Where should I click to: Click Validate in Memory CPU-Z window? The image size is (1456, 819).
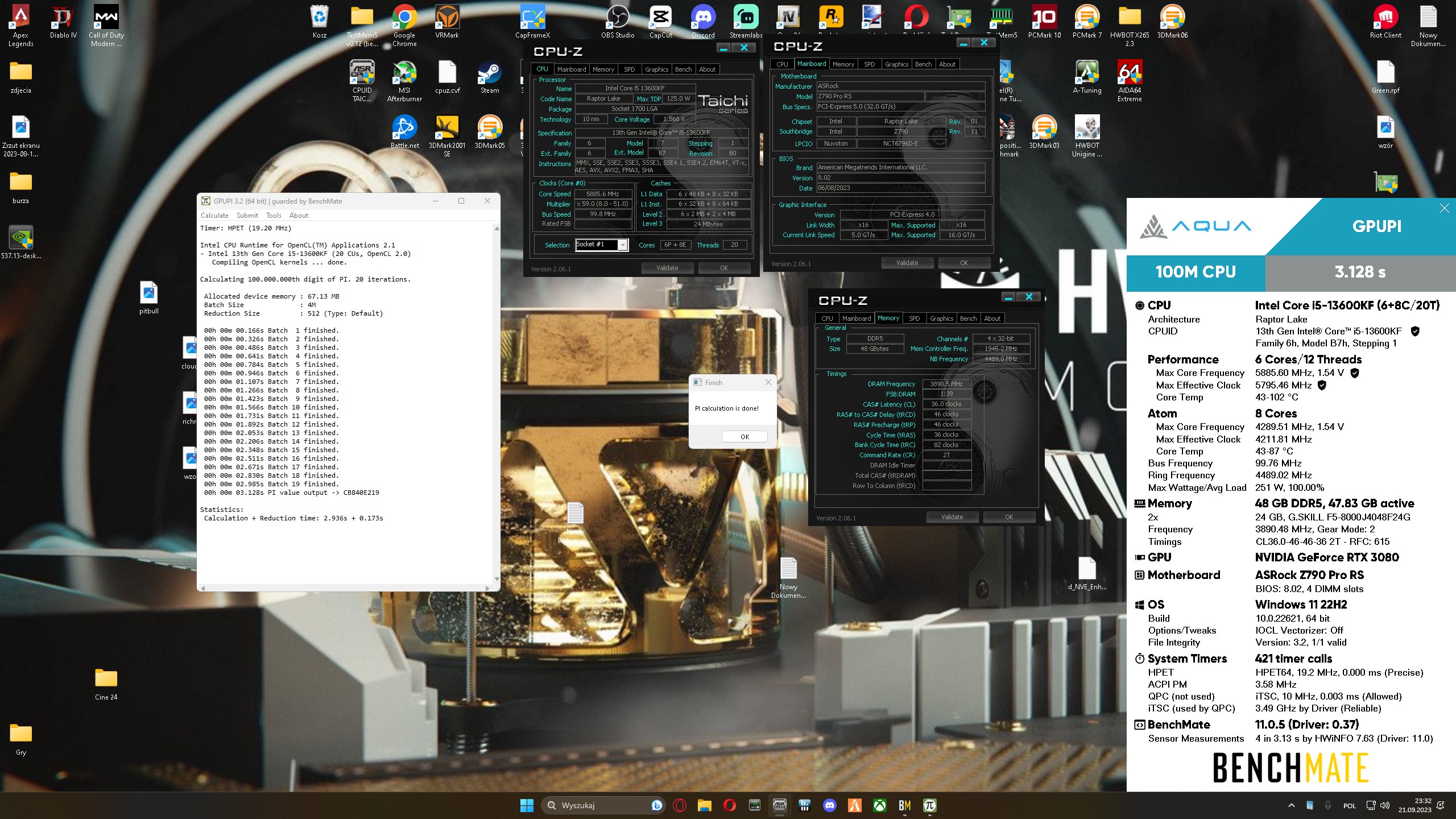(952, 517)
